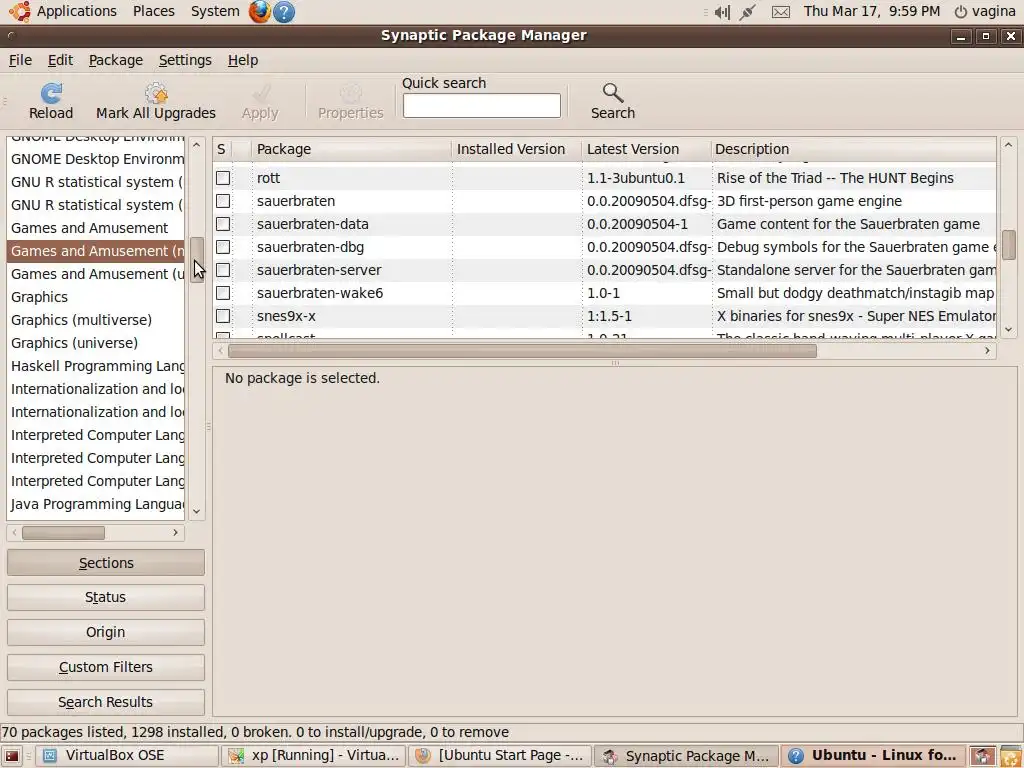Image resolution: width=1024 pixels, height=768 pixels.
Task: Click the show desktop icon in taskbar
Action: 12,756
